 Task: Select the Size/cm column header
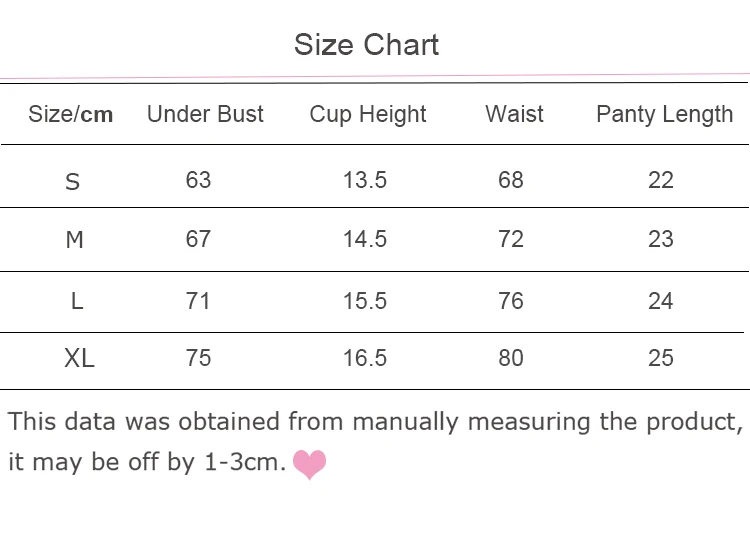pos(71,114)
